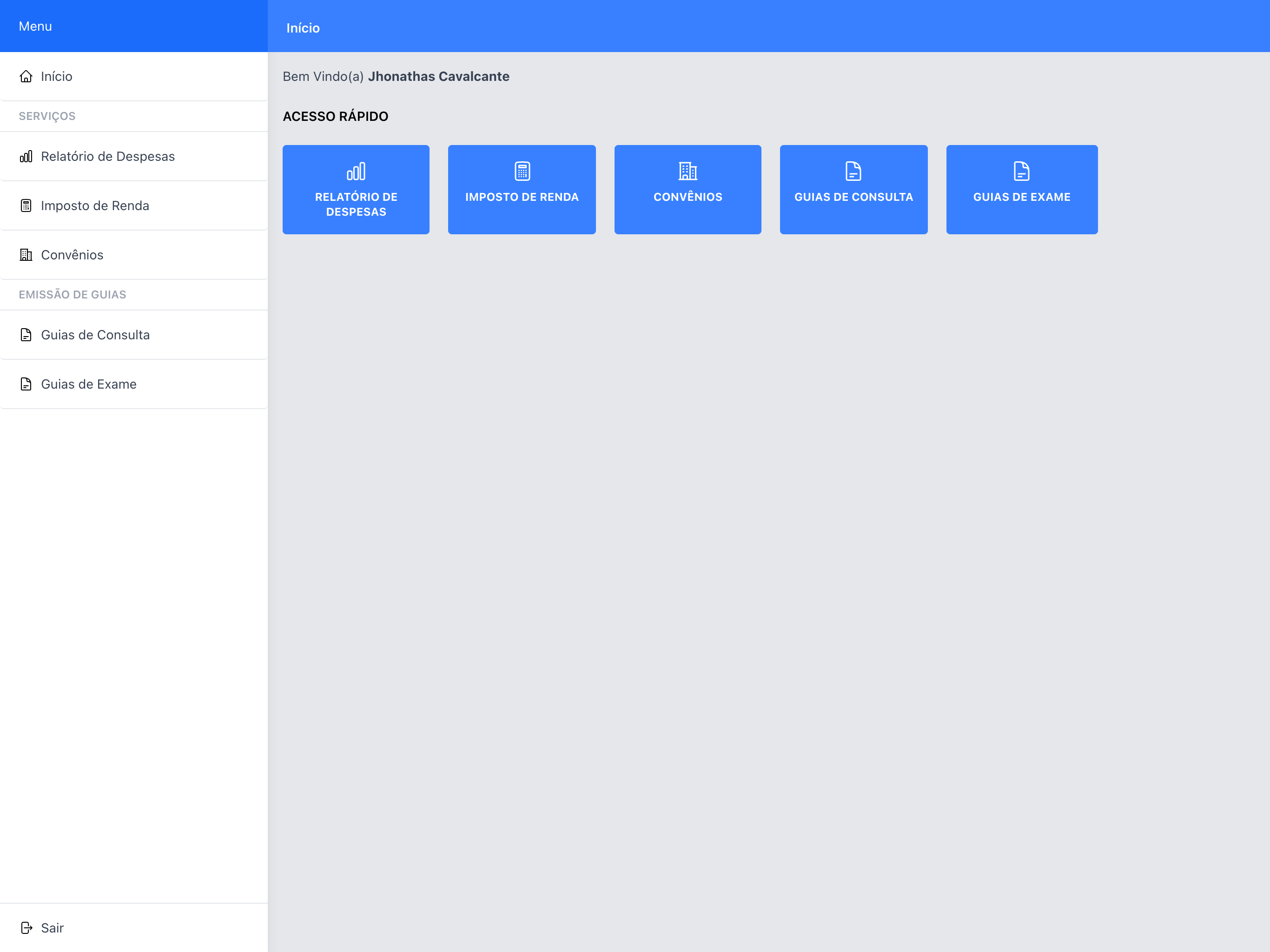Click the Início page title in header
Screen dimensions: 1270x952
(x=303, y=28)
